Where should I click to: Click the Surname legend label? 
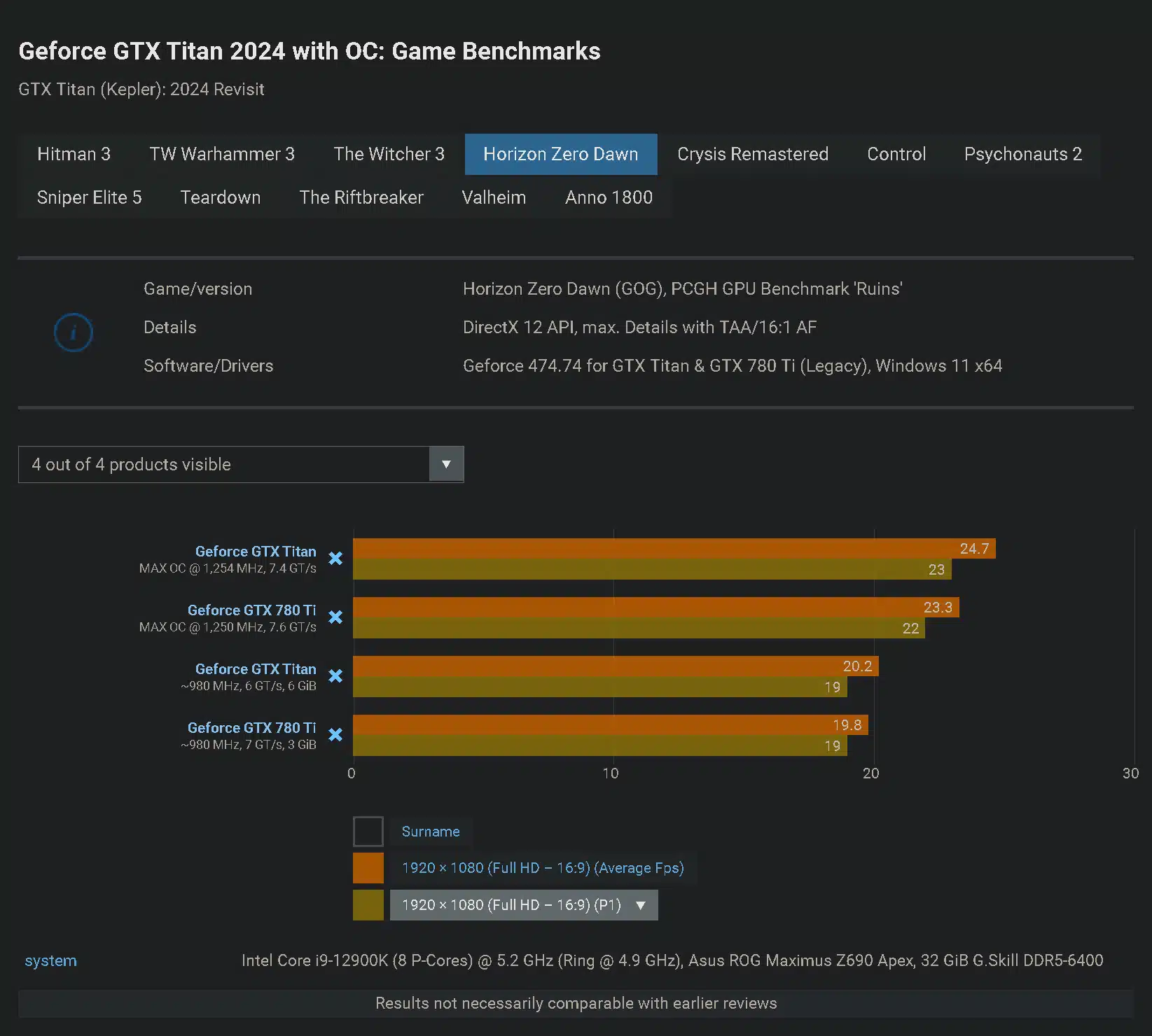431,832
